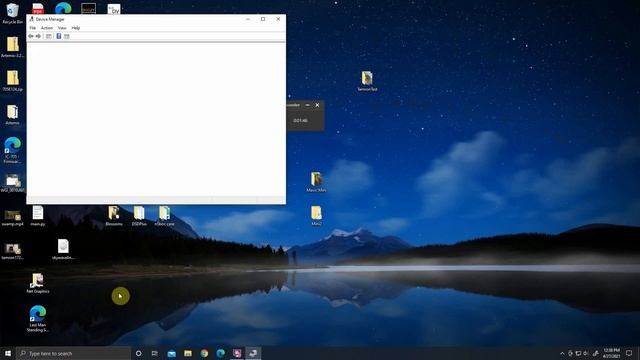Screen dimensions: 640x360
Task: Select the dark thumbnail icon on the desktop's top row
Action: click(89, 8)
